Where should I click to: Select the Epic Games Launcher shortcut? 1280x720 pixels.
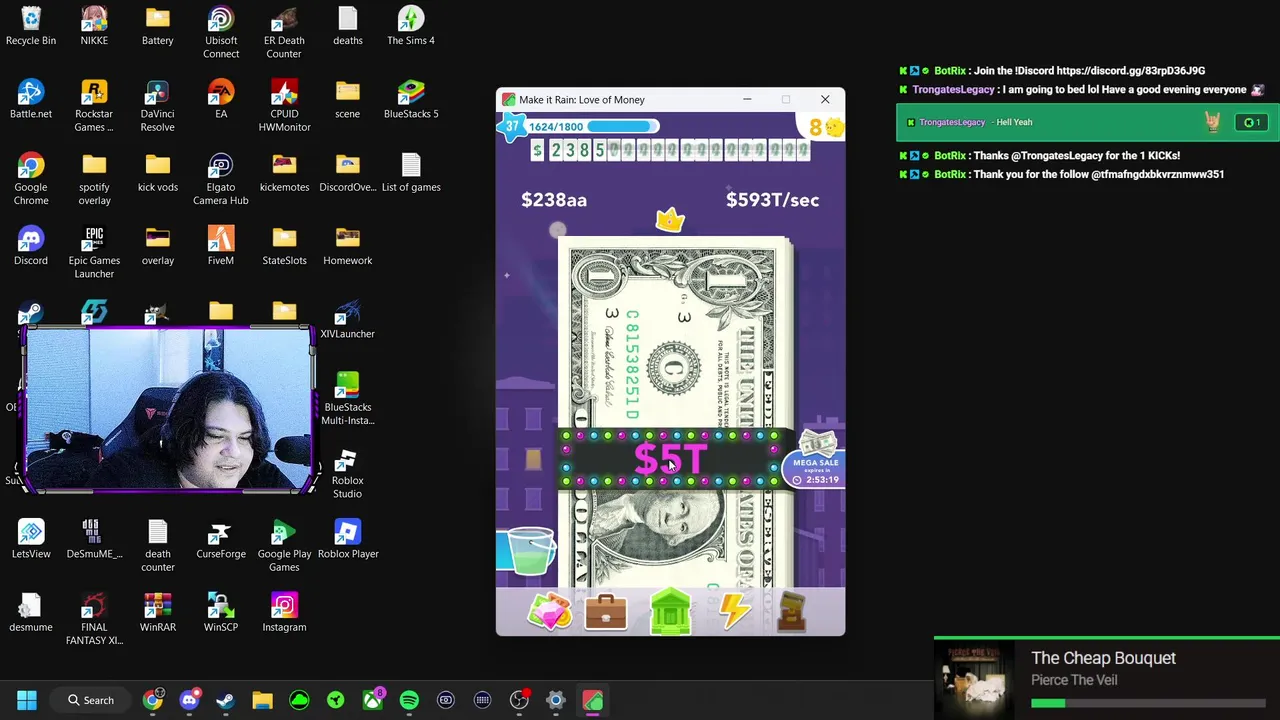[94, 252]
